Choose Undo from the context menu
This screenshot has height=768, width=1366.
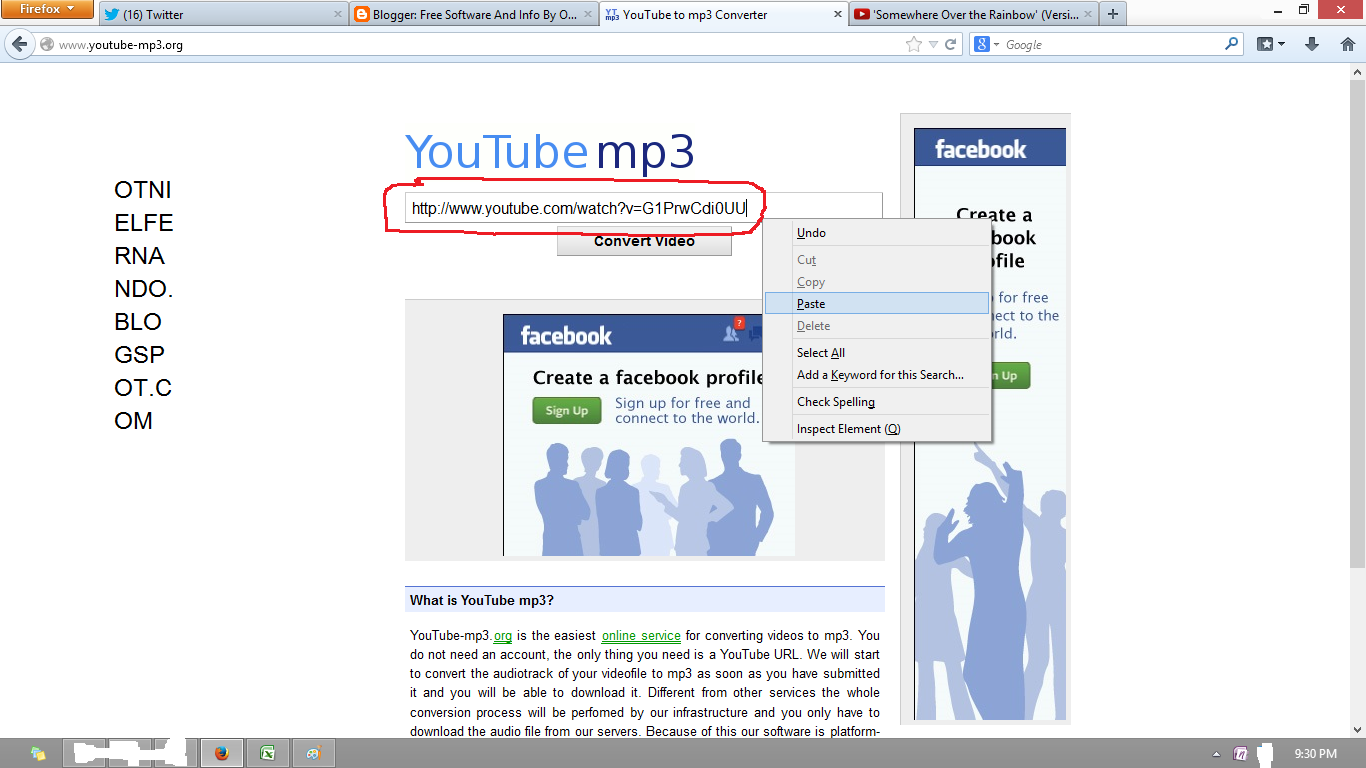click(876, 233)
